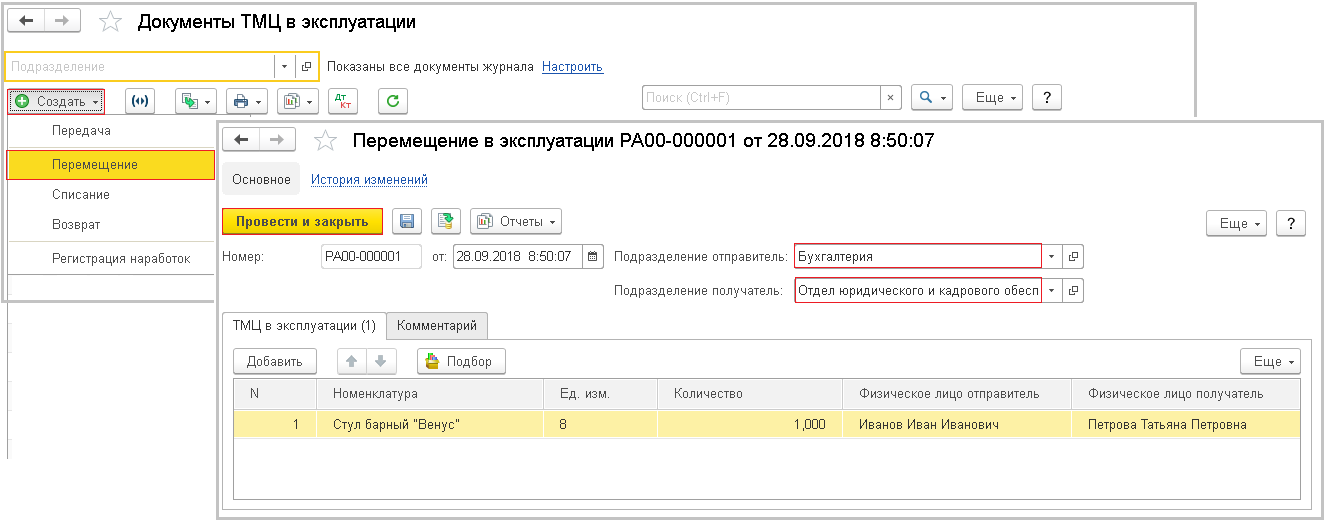The image size is (1335, 530).
Task: Open the calendar picker next to the date
Action: tap(593, 257)
